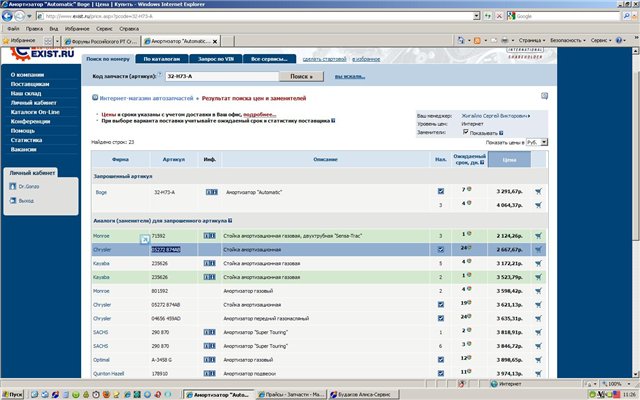
Task: Go back with the browser Back arrow
Action: [7, 16]
